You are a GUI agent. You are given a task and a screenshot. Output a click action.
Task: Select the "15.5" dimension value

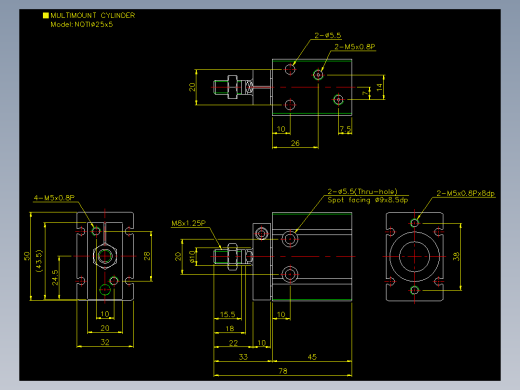[228, 314]
